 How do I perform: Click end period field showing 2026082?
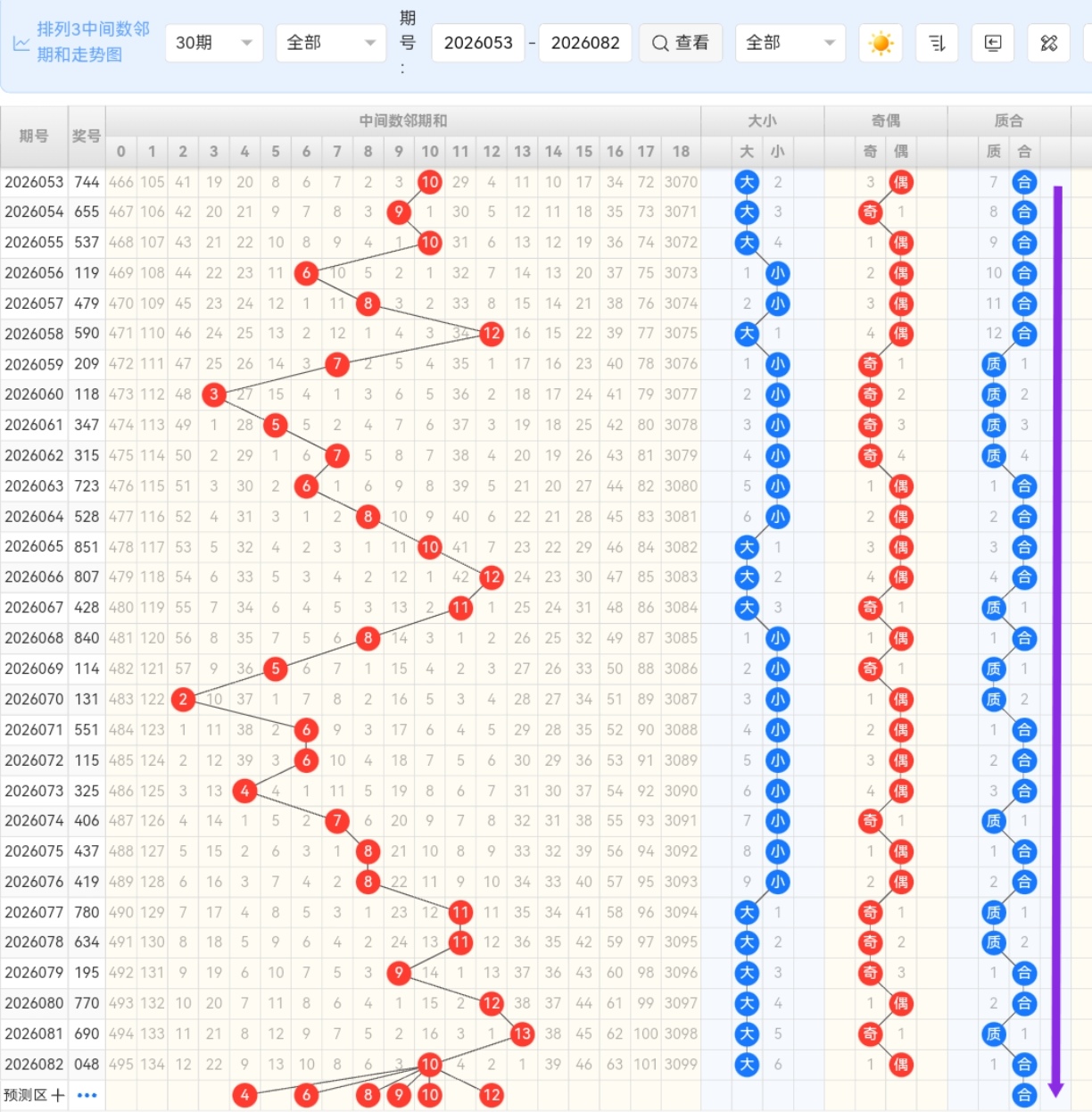(x=585, y=43)
